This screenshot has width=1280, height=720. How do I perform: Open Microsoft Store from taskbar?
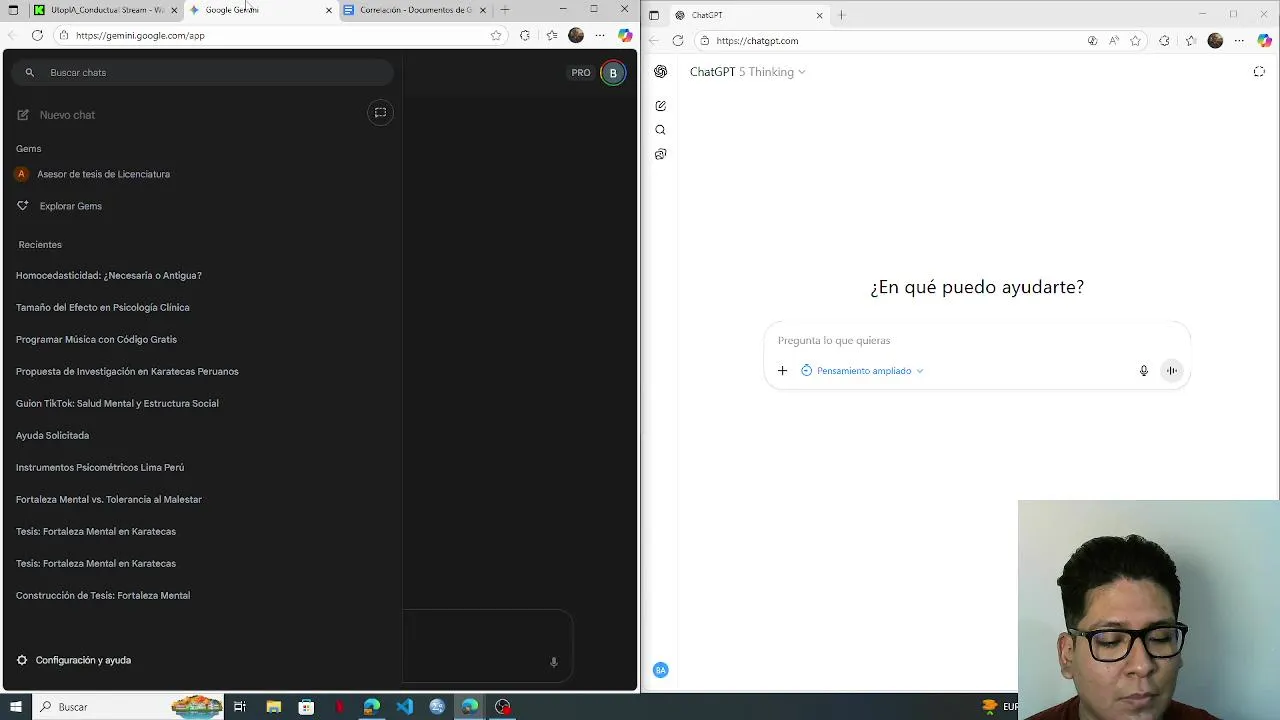306,707
